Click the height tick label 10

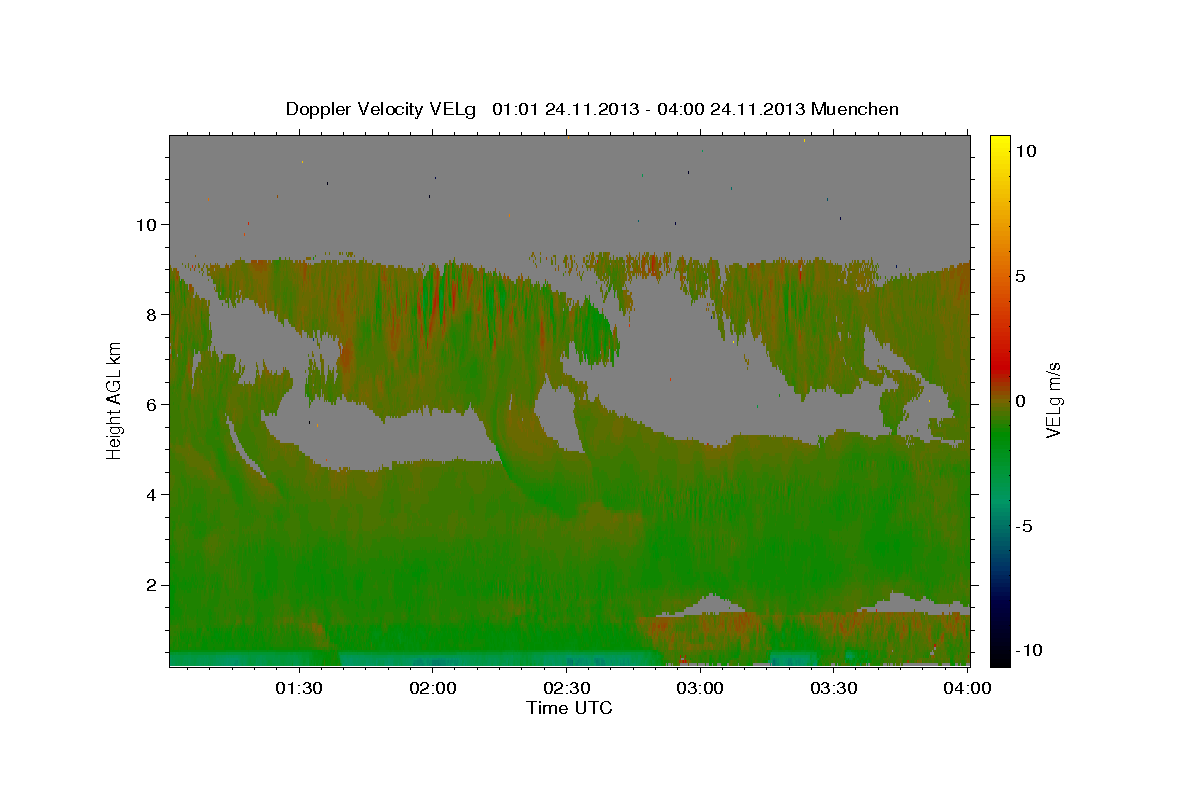point(149,224)
